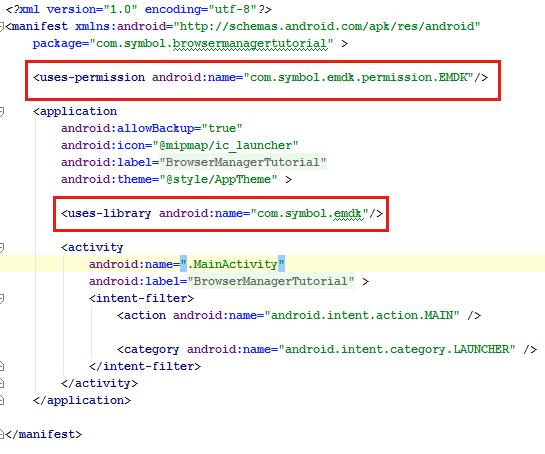Collapse the activity tag fold marker
Image resolution: width=545 pixels, height=454 pixels.
1,248
